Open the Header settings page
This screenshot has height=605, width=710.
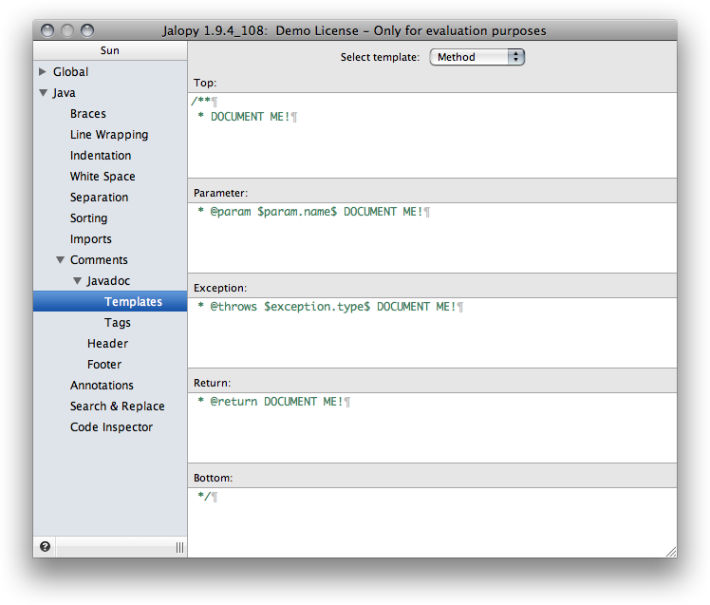(x=108, y=343)
